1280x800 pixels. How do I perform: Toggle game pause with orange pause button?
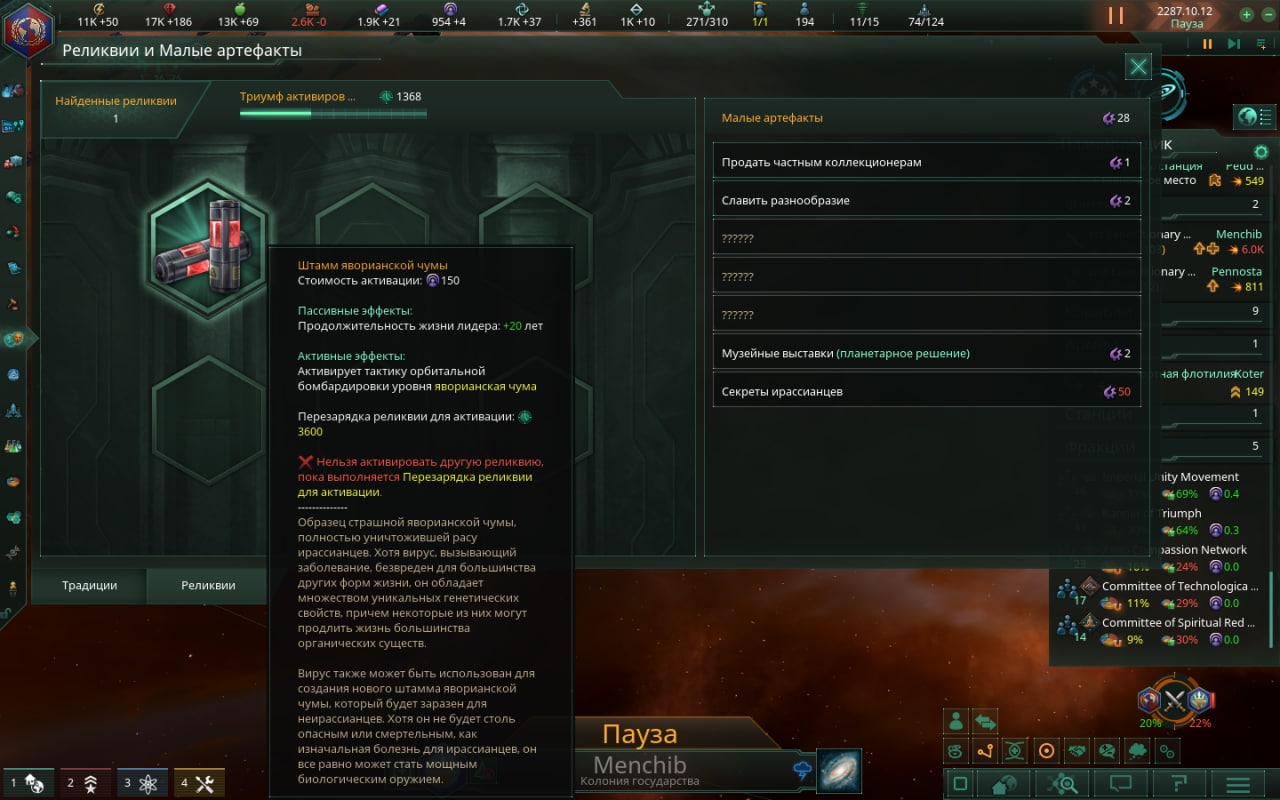click(1116, 16)
